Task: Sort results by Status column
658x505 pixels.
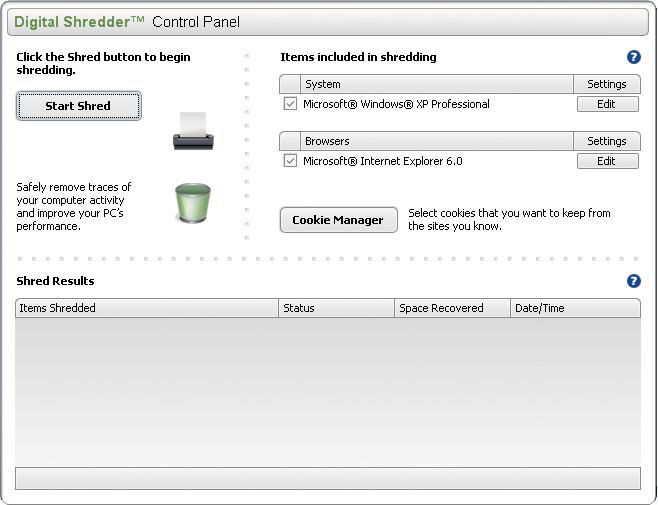Action: [x=336, y=308]
